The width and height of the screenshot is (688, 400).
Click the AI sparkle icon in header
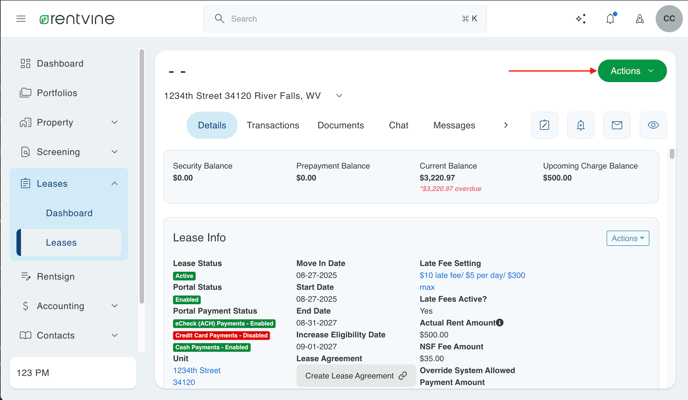pyautogui.click(x=581, y=19)
